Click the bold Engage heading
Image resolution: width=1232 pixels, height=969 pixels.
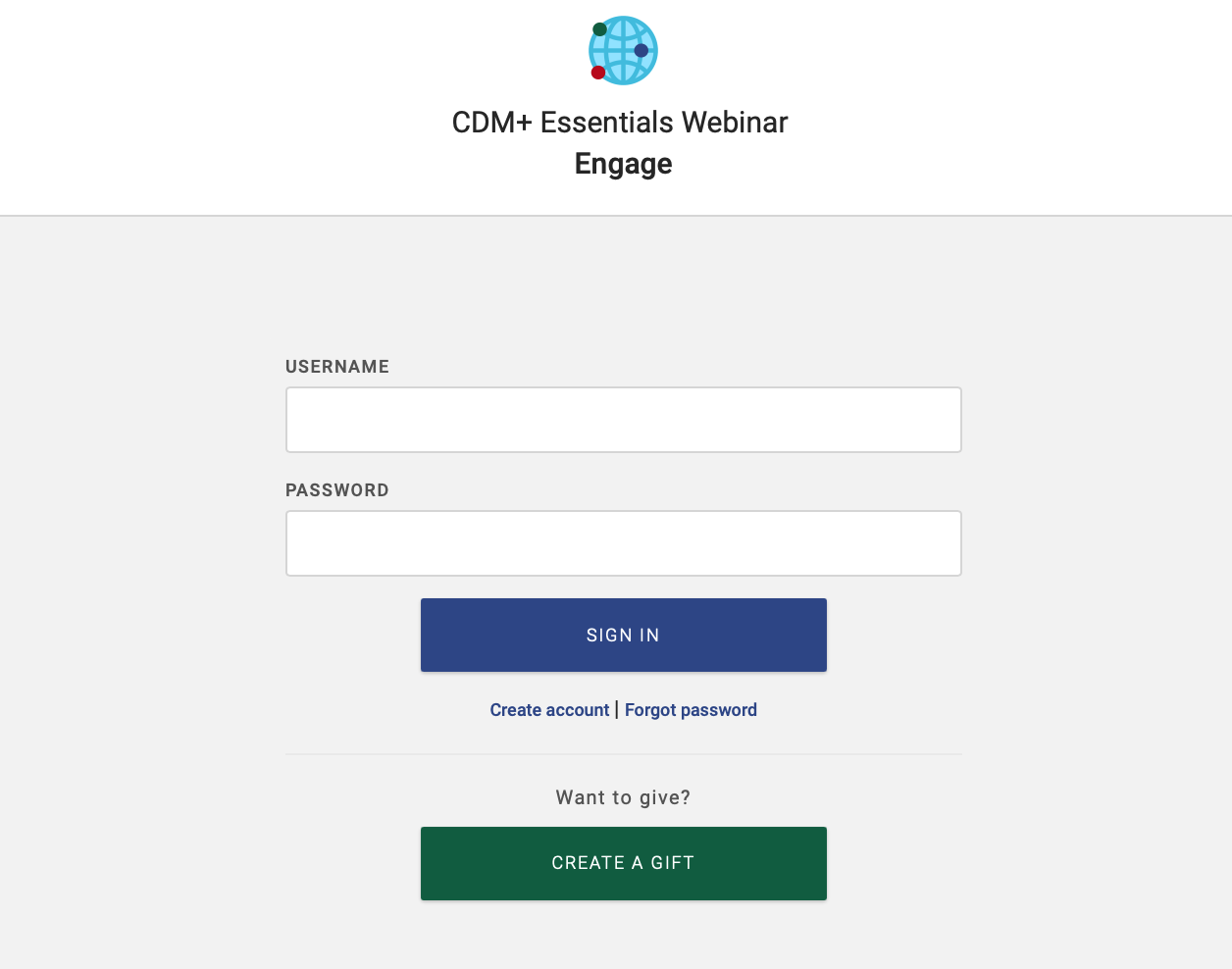[x=623, y=164]
